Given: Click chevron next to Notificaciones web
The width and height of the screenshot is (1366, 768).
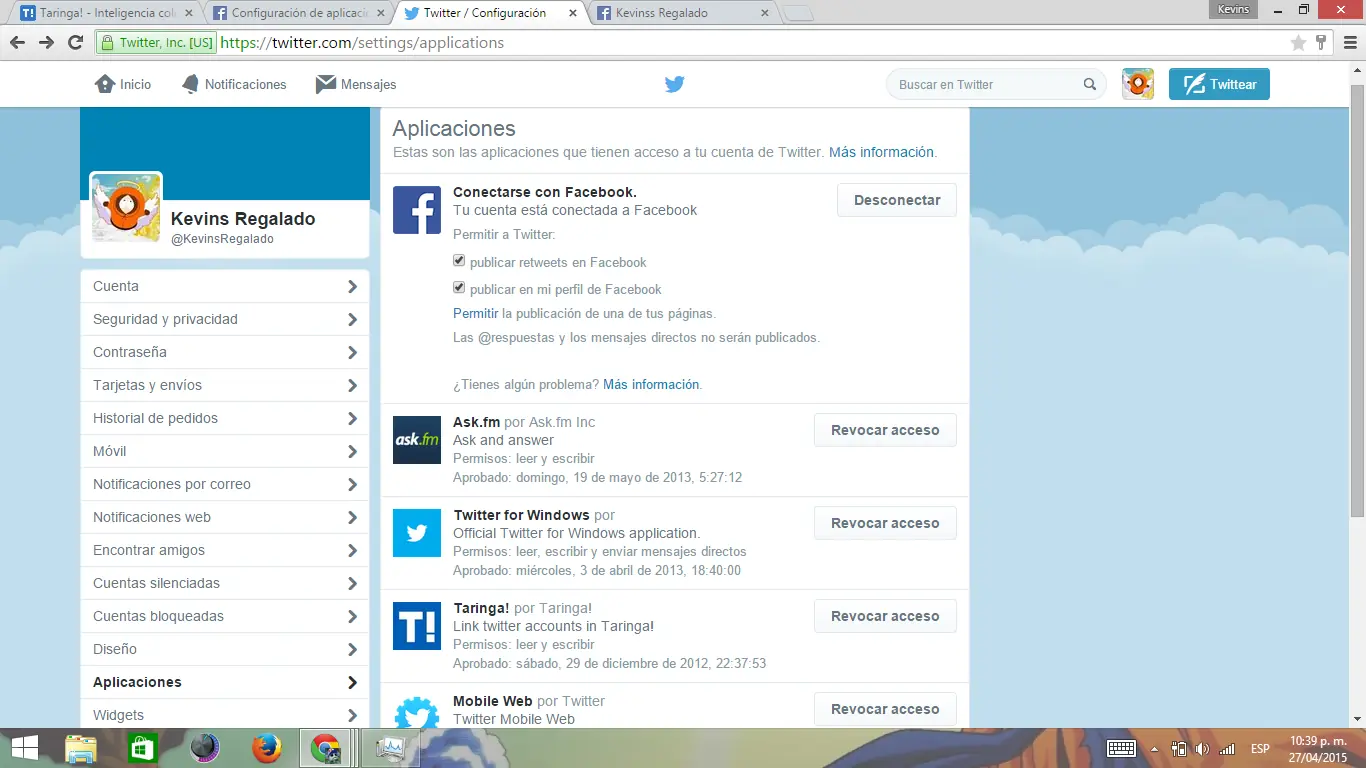Looking at the screenshot, I should [352, 517].
